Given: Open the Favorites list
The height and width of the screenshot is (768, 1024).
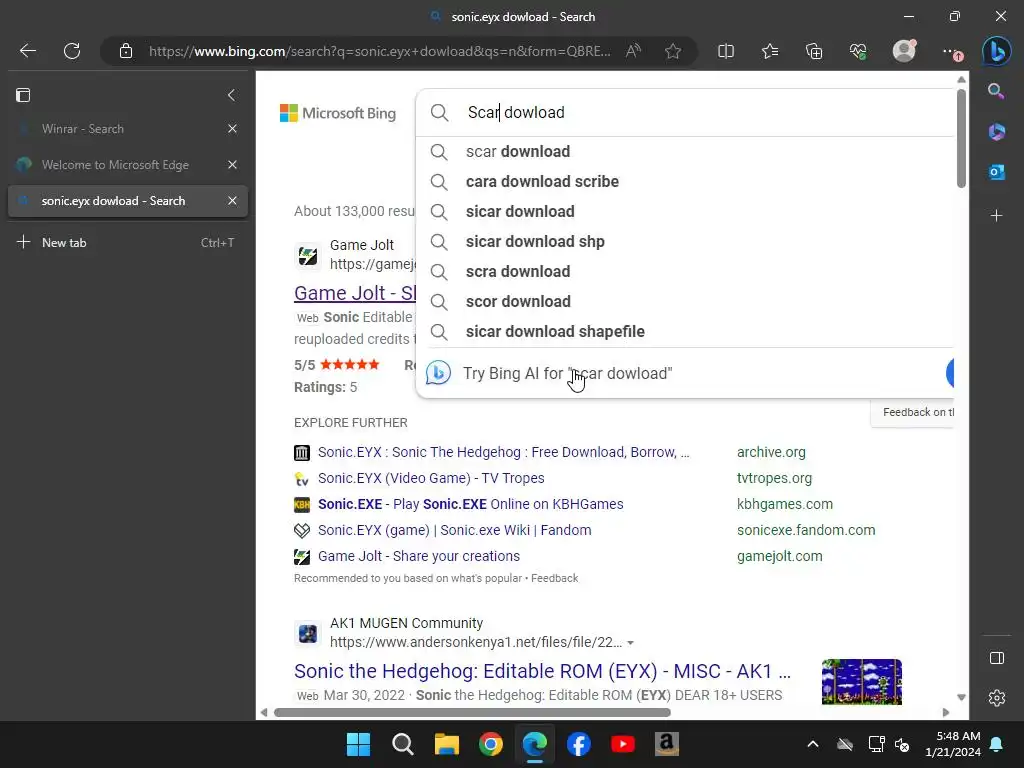Looking at the screenshot, I should (x=770, y=51).
